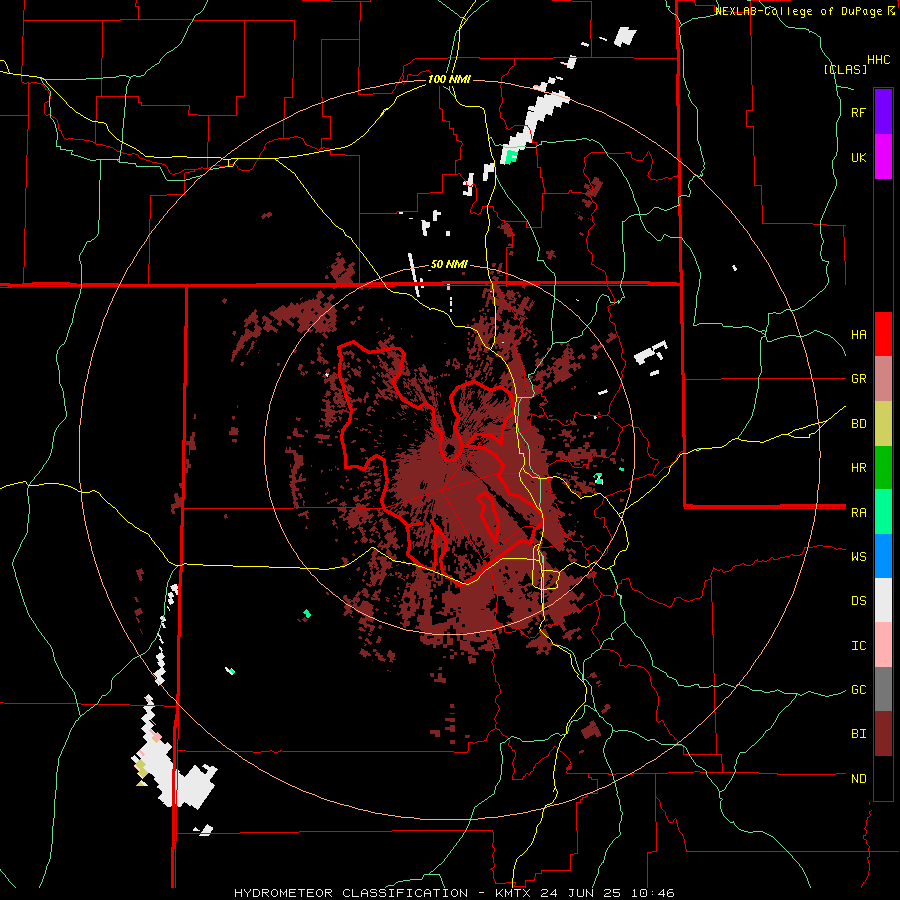
Task: Click the BD legend label
Action: click(859, 424)
